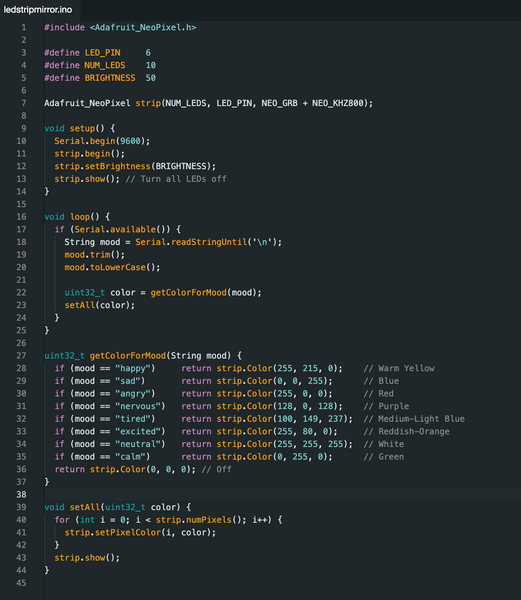521x600 pixels.
Task: Click line number 7 in the gutter
Action: coord(24,103)
